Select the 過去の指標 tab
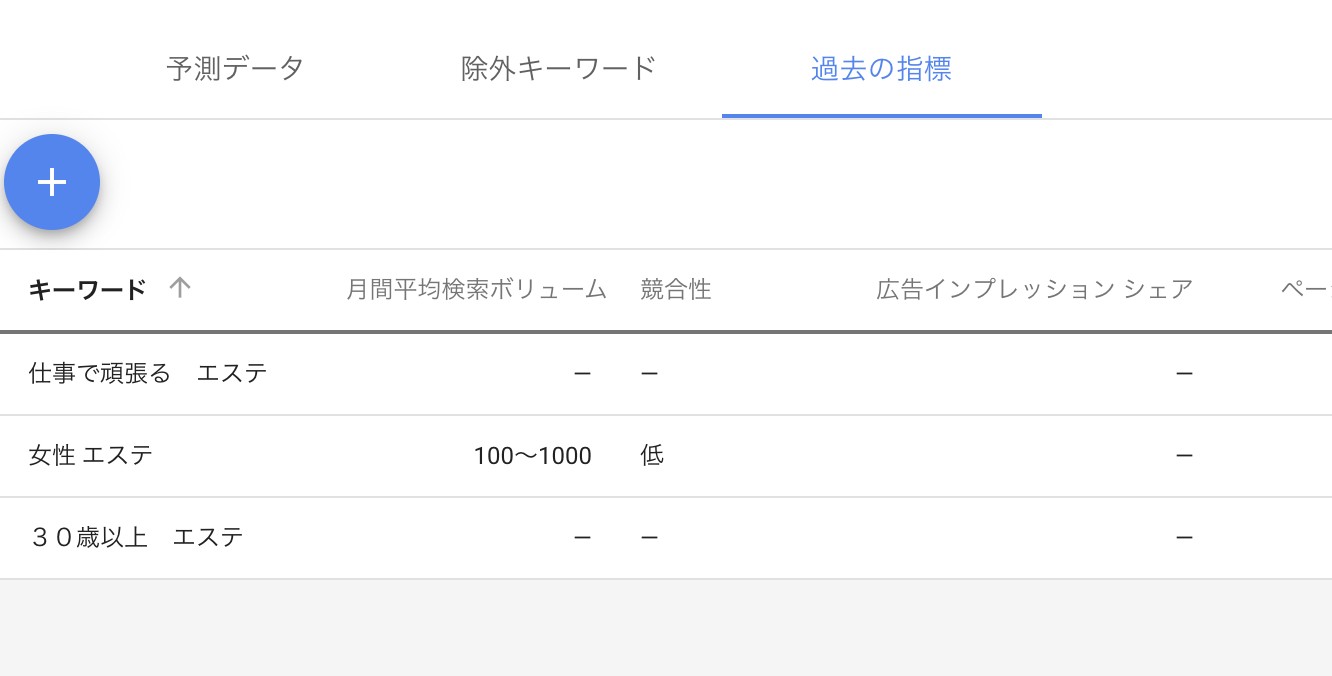 pyautogui.click(x=881, y=68)
